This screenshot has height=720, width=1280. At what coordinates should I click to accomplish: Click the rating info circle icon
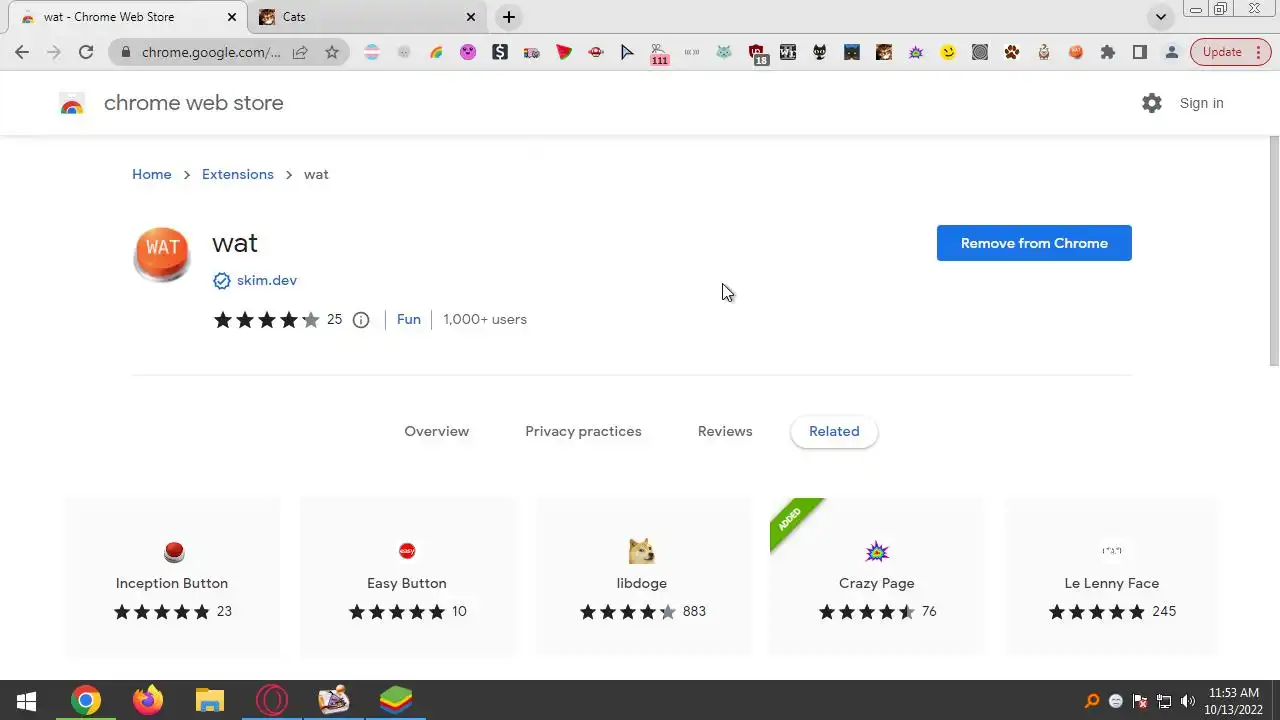click(x=361, y=320)
